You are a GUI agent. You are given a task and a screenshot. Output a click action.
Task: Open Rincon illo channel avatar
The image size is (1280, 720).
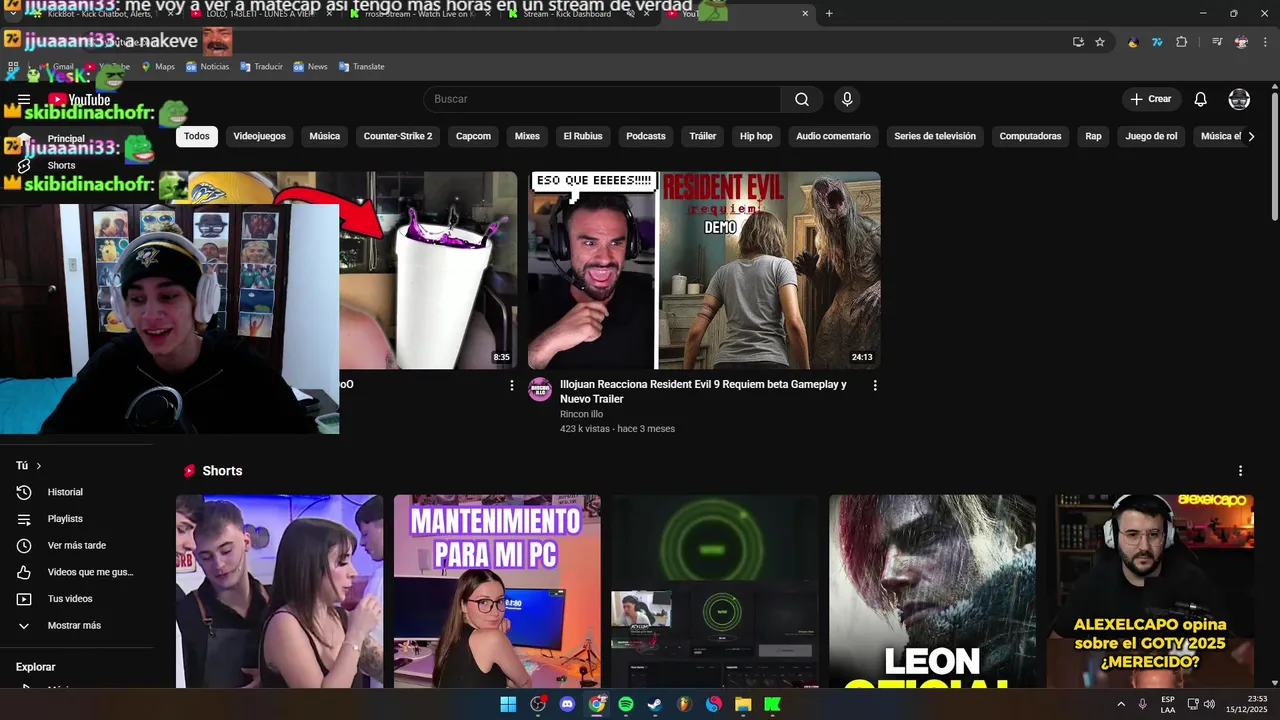[x=540, y=390]
